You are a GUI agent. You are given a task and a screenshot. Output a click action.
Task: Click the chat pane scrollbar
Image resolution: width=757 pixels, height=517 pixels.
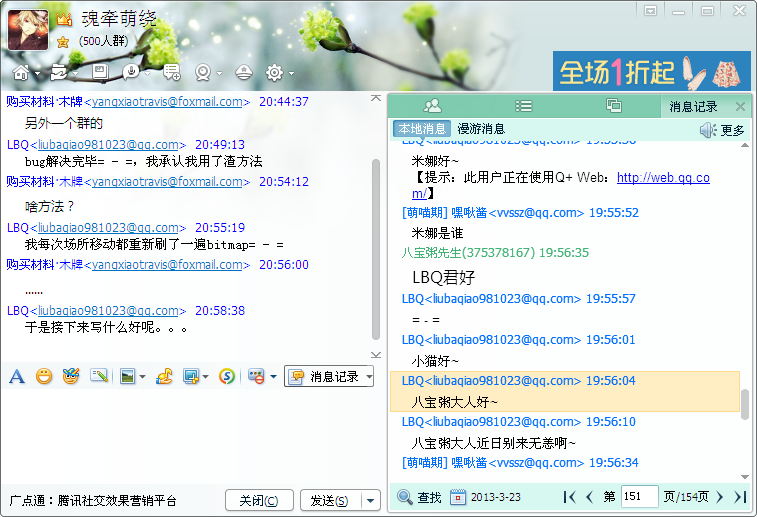[376, 250]
